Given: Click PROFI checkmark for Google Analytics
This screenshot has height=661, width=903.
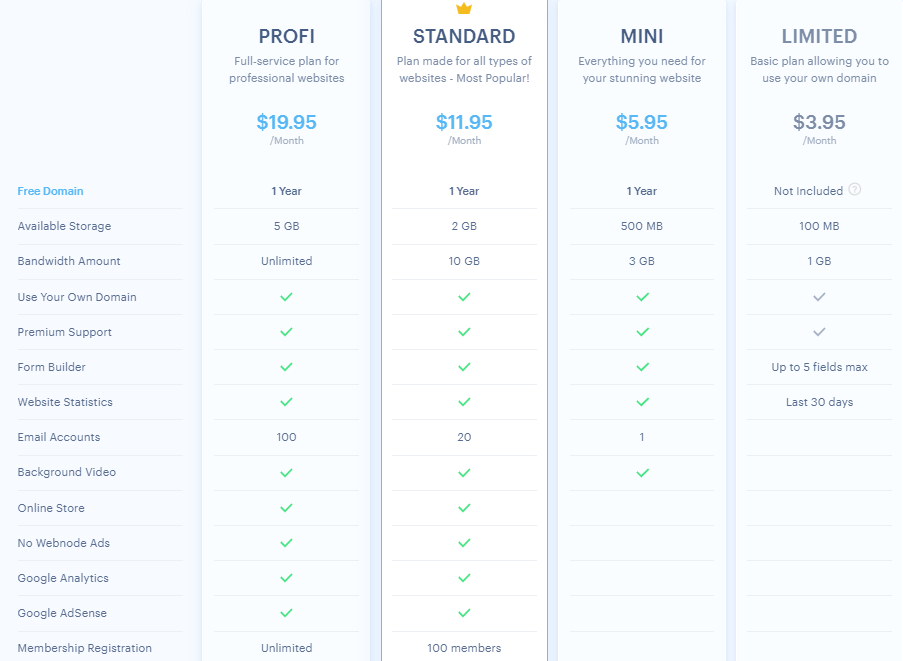Looking at the screenshot, I should (286, 578).
